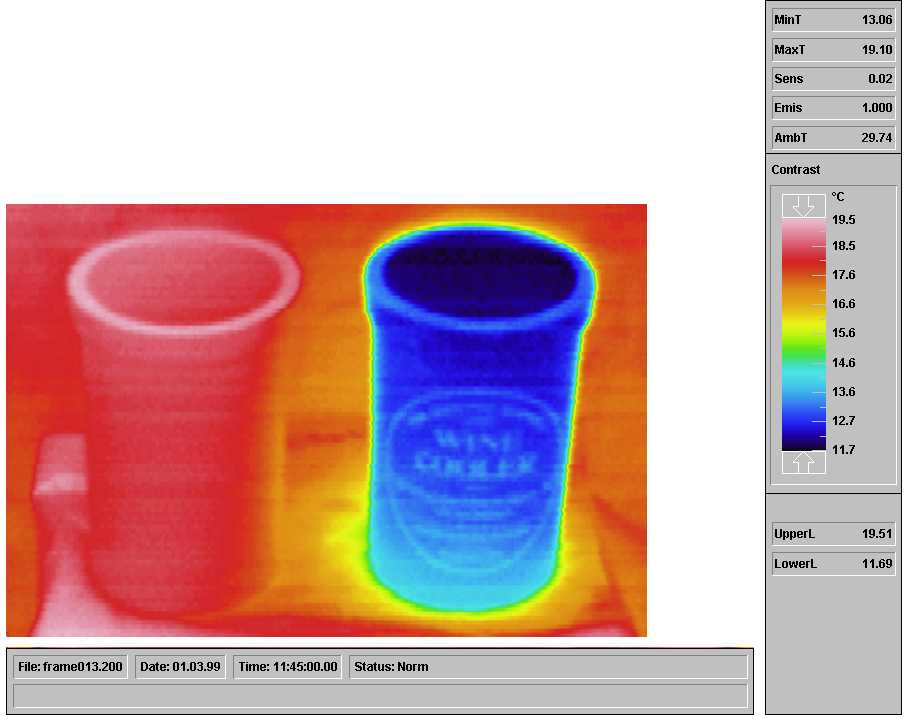905x719 pixels.
Task: Select the Sens value field
Action: (833, 78)
